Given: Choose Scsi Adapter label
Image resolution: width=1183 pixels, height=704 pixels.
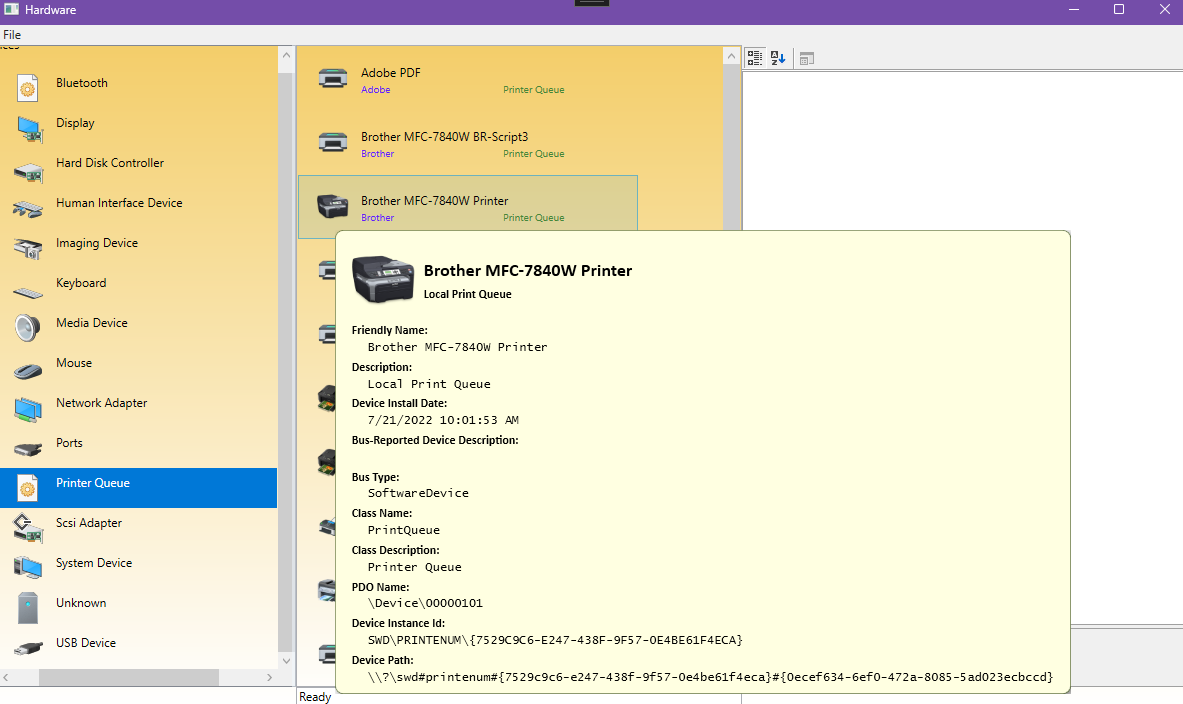Looking at the screenshot, I should pos(88,523).
